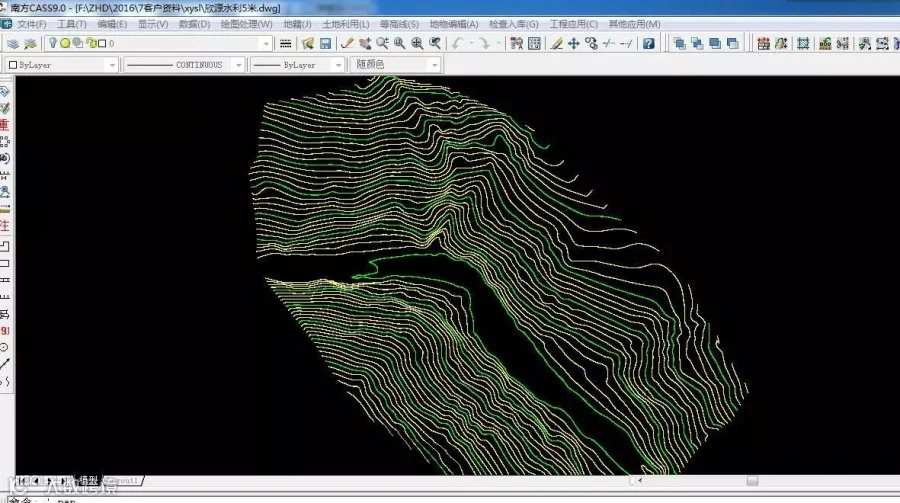Viewport: 900px width, 503px height.
Task: Toggle layer 0 on/off lightbulb
Action: click(53, 43)
